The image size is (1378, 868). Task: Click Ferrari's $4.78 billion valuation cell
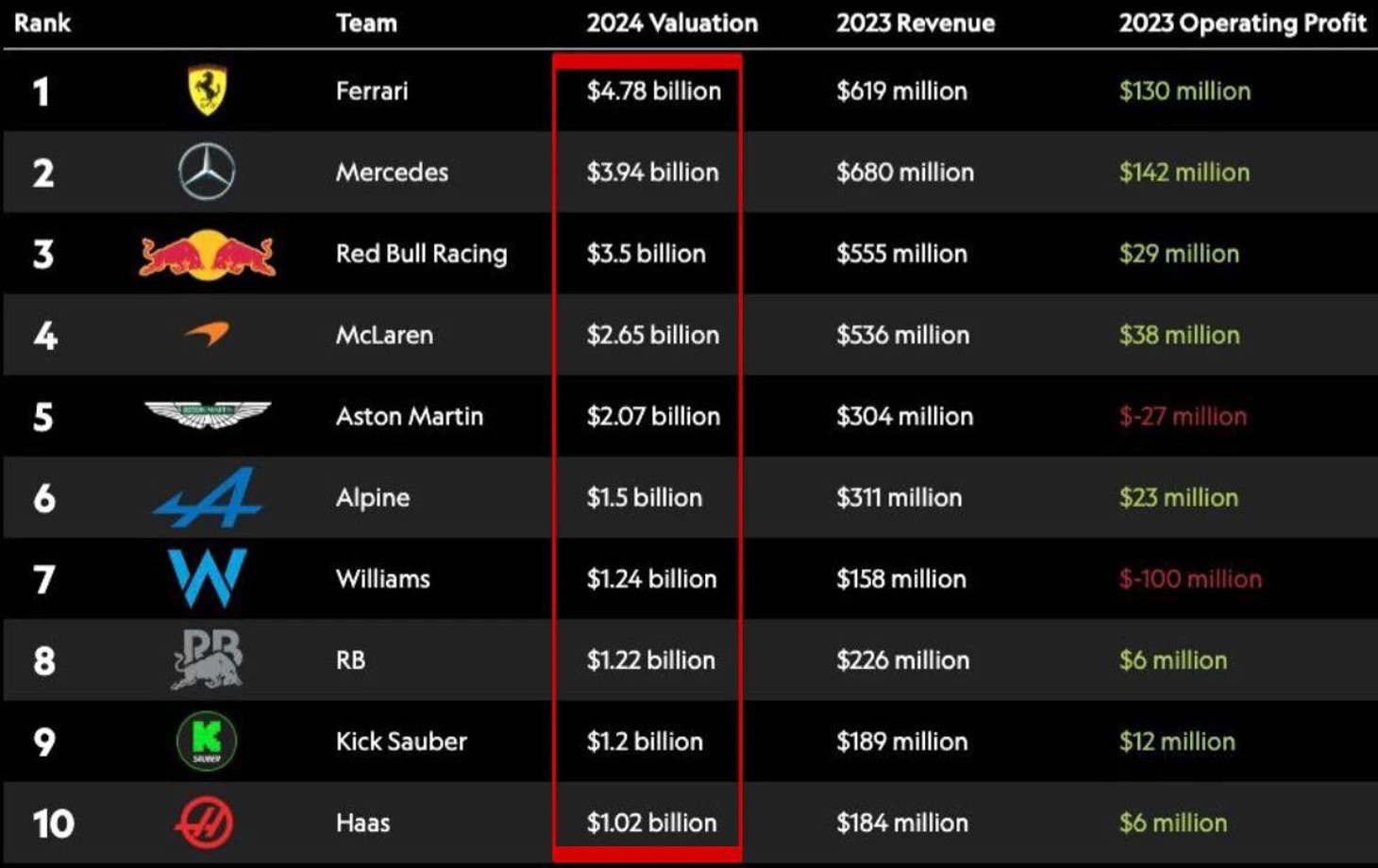pyautogui.click(x=654, y=92)
